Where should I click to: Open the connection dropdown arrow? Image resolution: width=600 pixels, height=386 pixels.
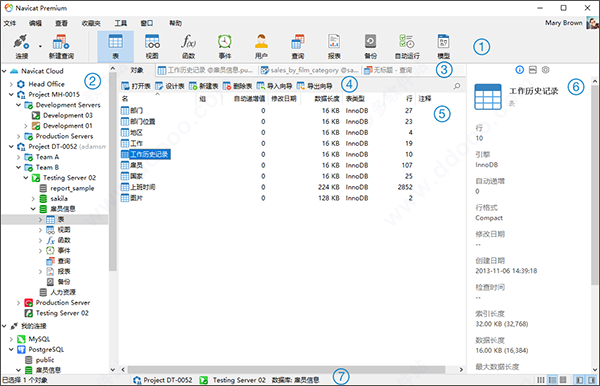coord(40,46)
